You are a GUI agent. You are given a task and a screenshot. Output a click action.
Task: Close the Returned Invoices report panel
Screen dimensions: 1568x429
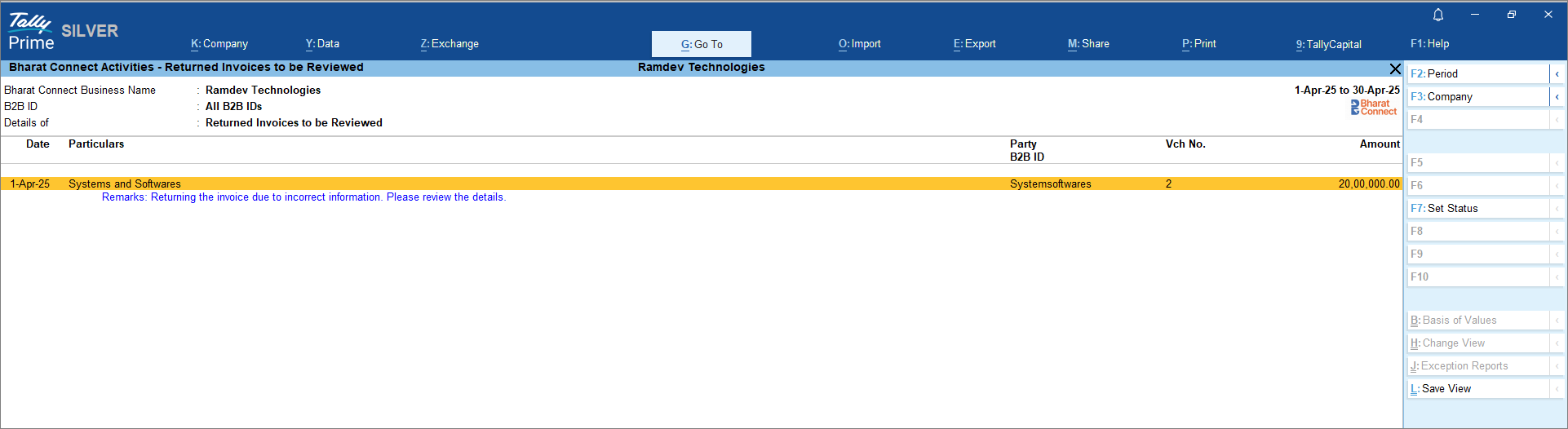pyautogui.click(x=1395, y=69)
